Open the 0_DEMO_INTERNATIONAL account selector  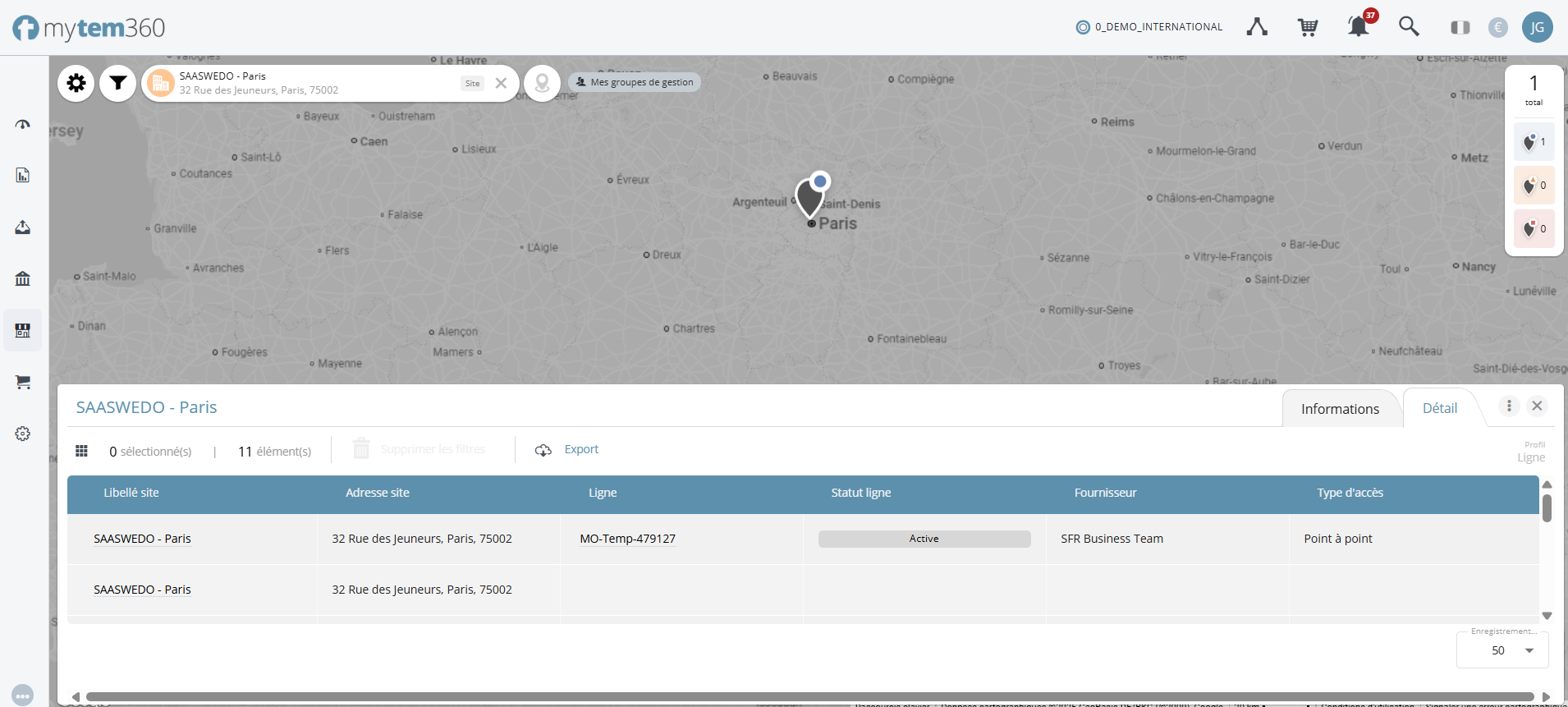[x=1149, y=27]
